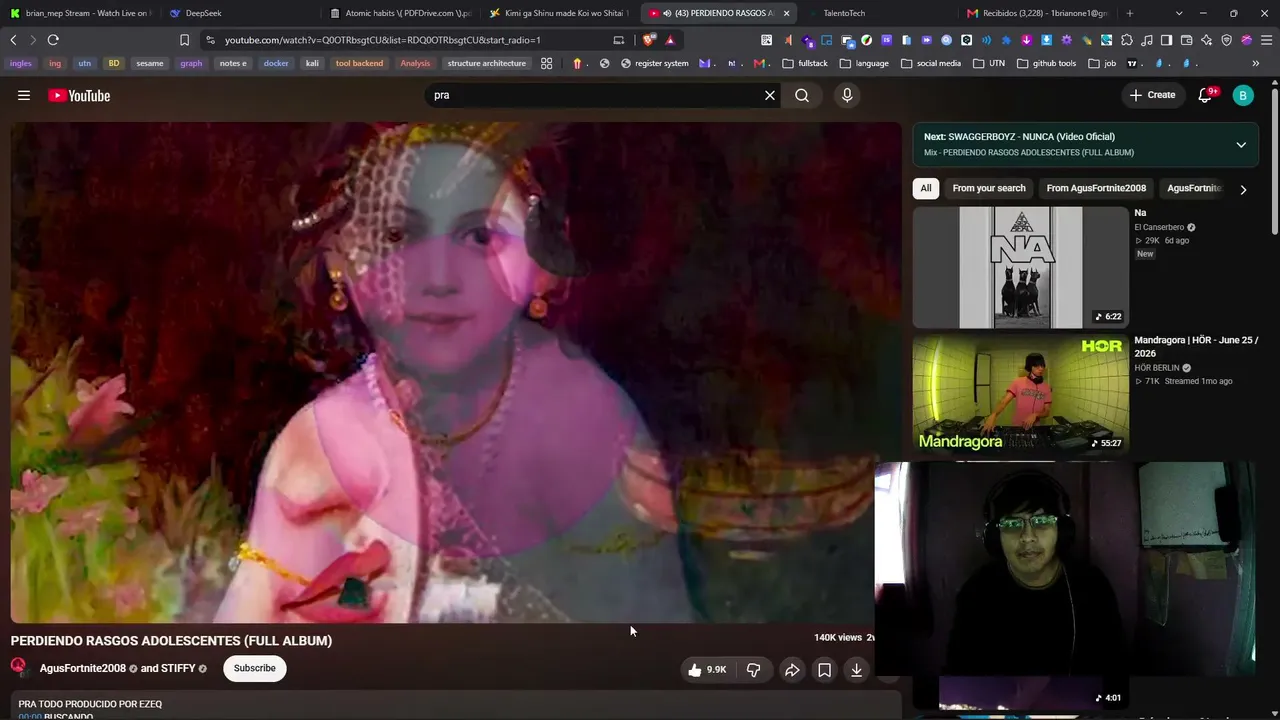
Task: Open the Mandragora HÖR video thumbnail
Action: pyautogui.click(x=1021, y=394)
